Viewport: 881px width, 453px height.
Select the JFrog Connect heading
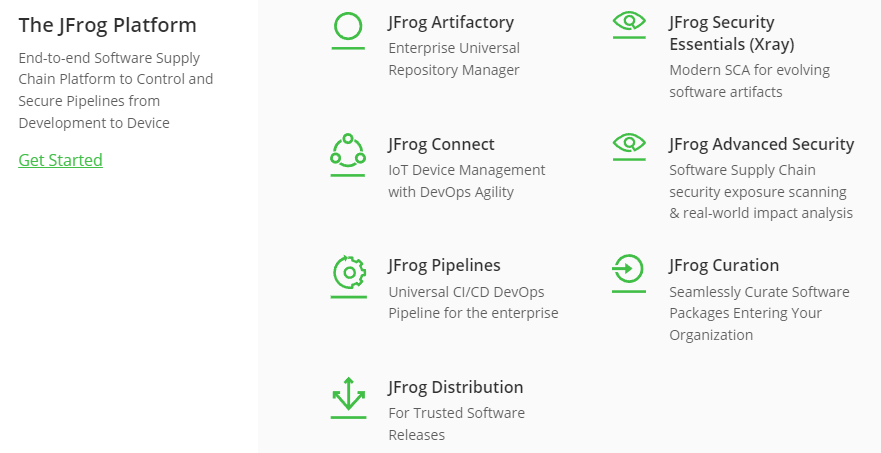[441, 144]
